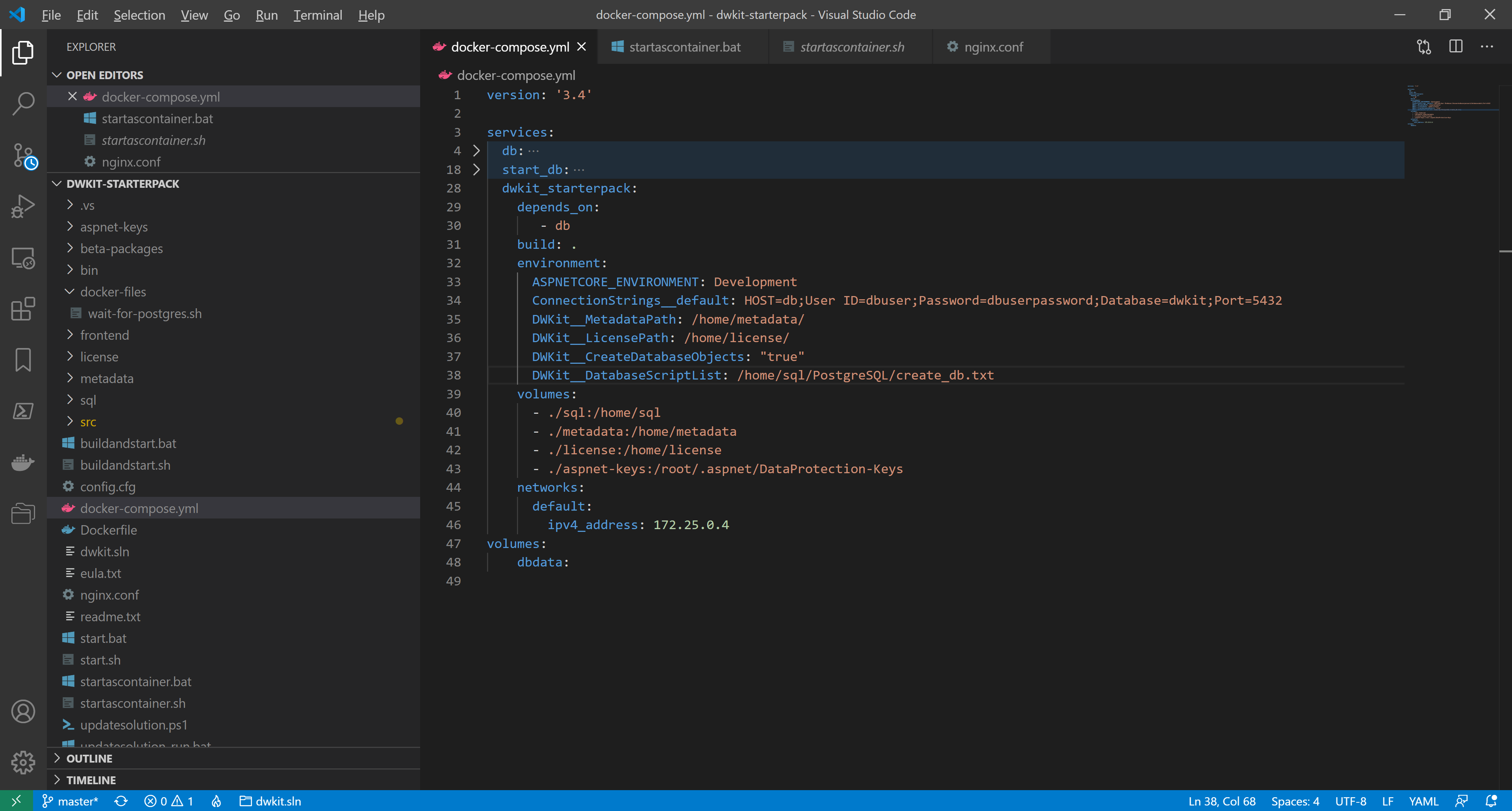Select nginx.conf in Open Editors list
1512x811 pixels.
coord(233,161)
